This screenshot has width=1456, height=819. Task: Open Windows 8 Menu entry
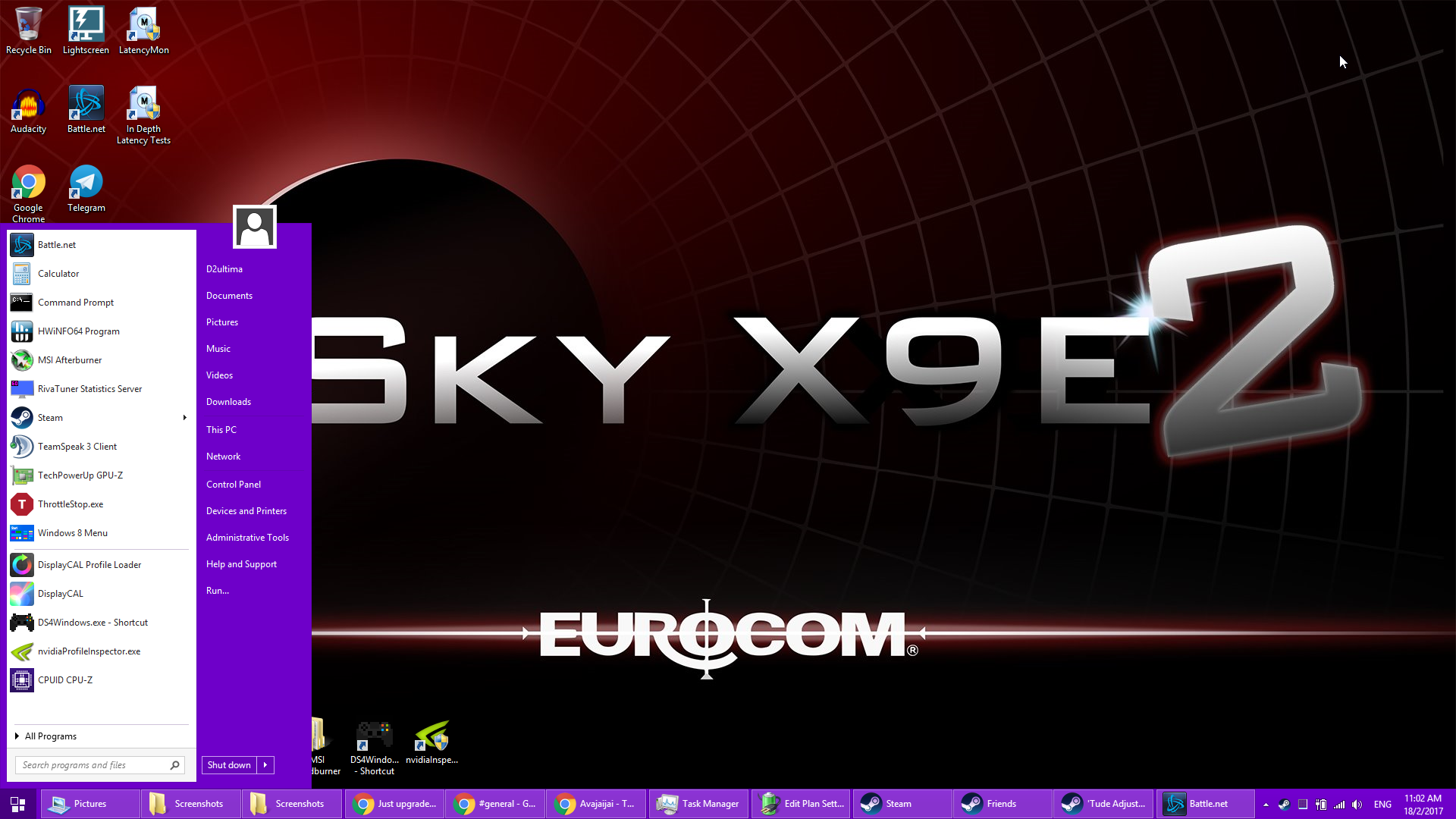[x=102, y=533]
